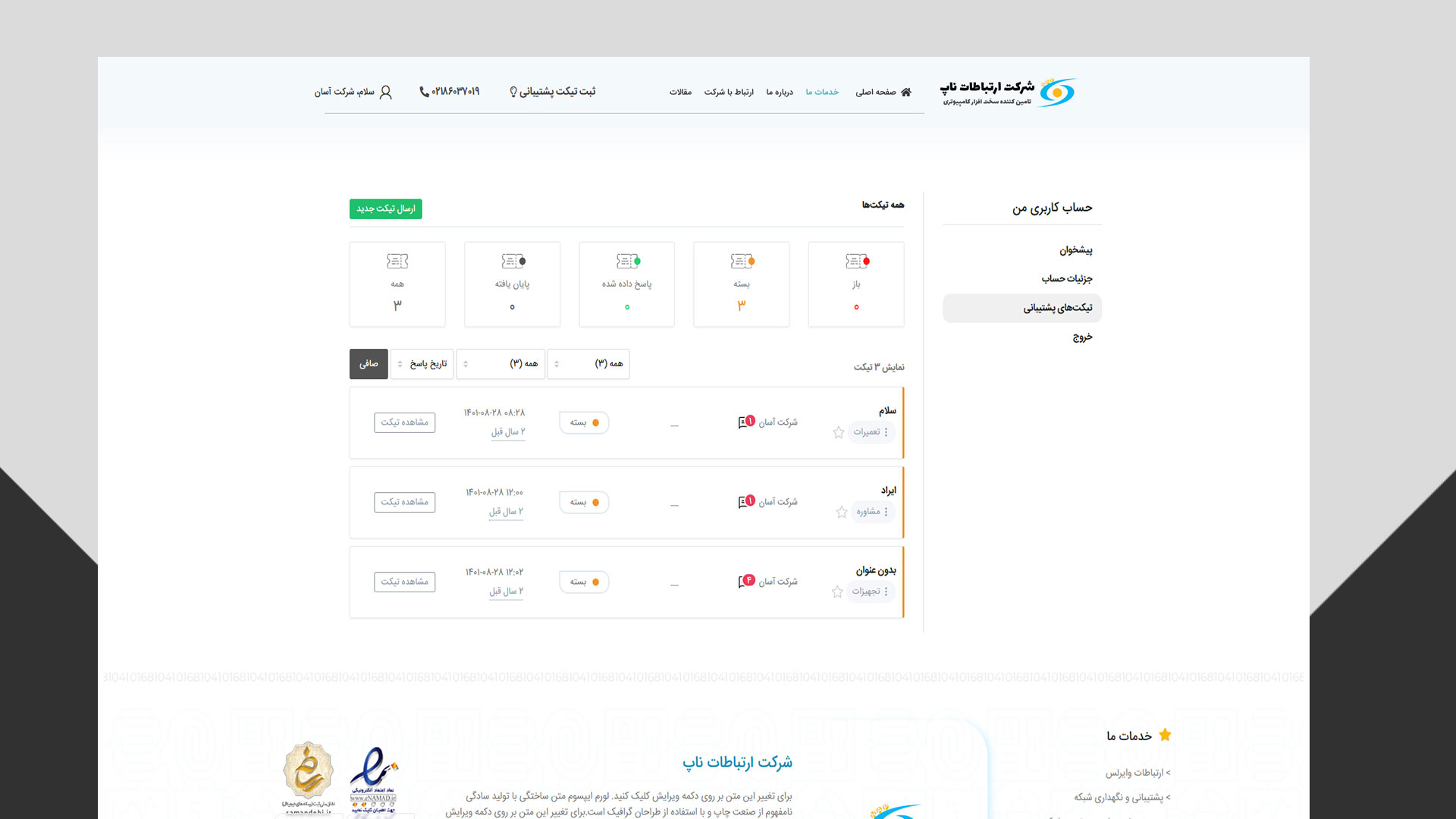This screenshot has height=819, width=1456.
Task: Click the home icon next to صفحه اصلی
Action: 906,92
